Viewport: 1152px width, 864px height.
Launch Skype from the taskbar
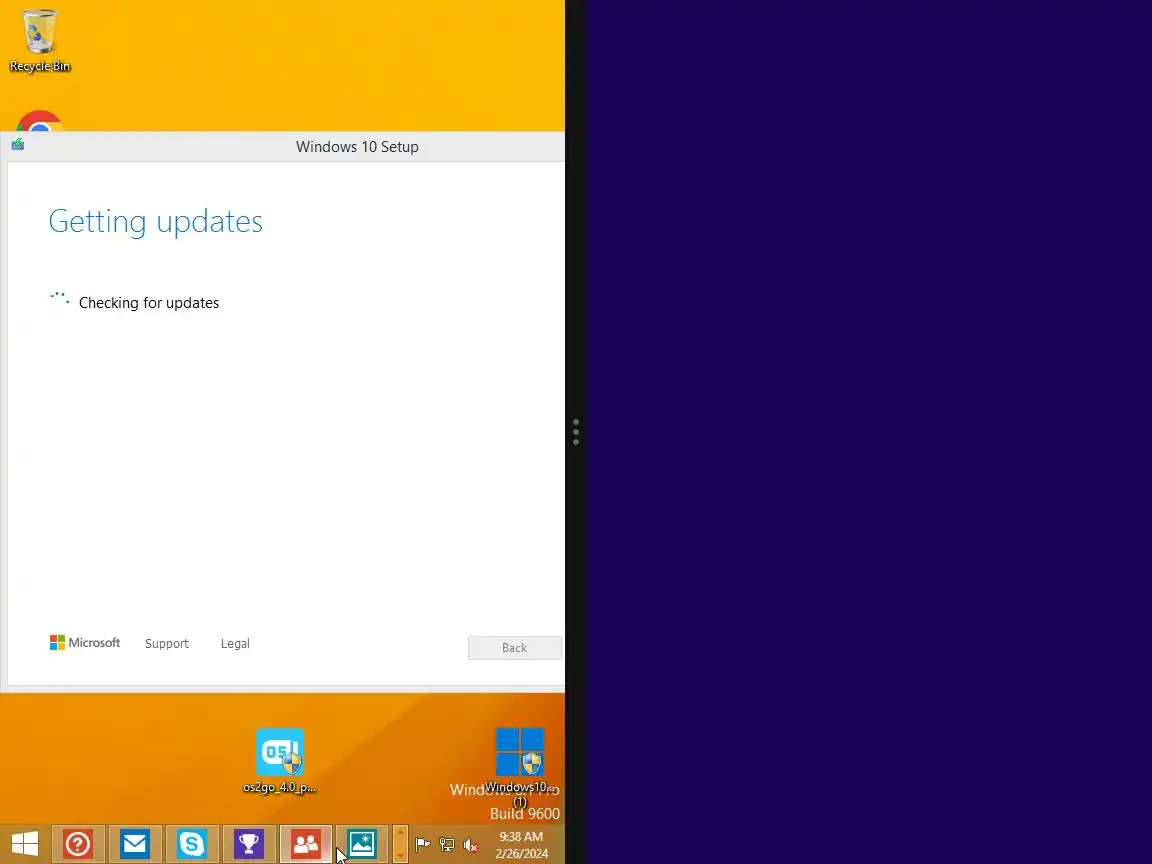click(x=192, y=844)
